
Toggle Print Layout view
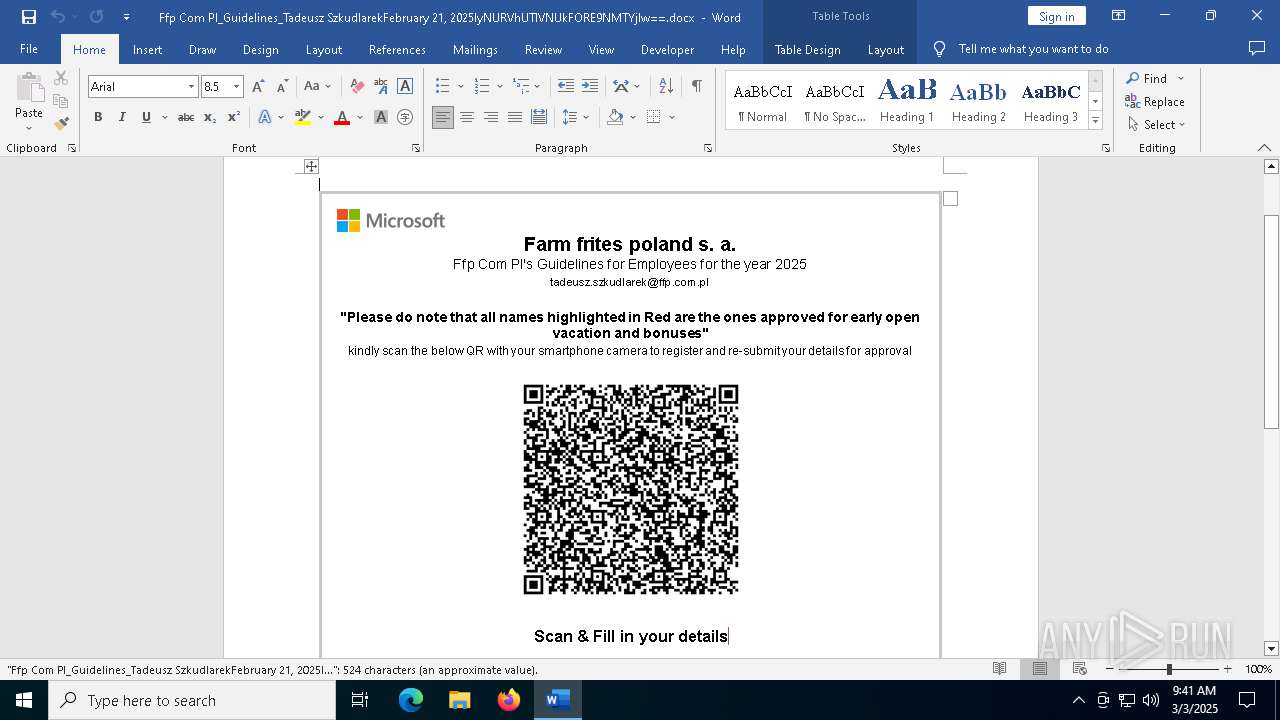(x=1040, y=669)
